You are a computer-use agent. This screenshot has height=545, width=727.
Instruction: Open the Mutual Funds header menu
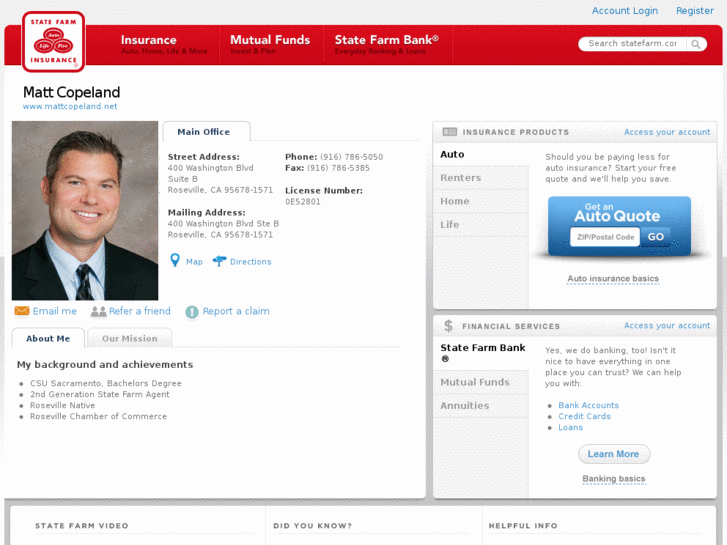270,45
